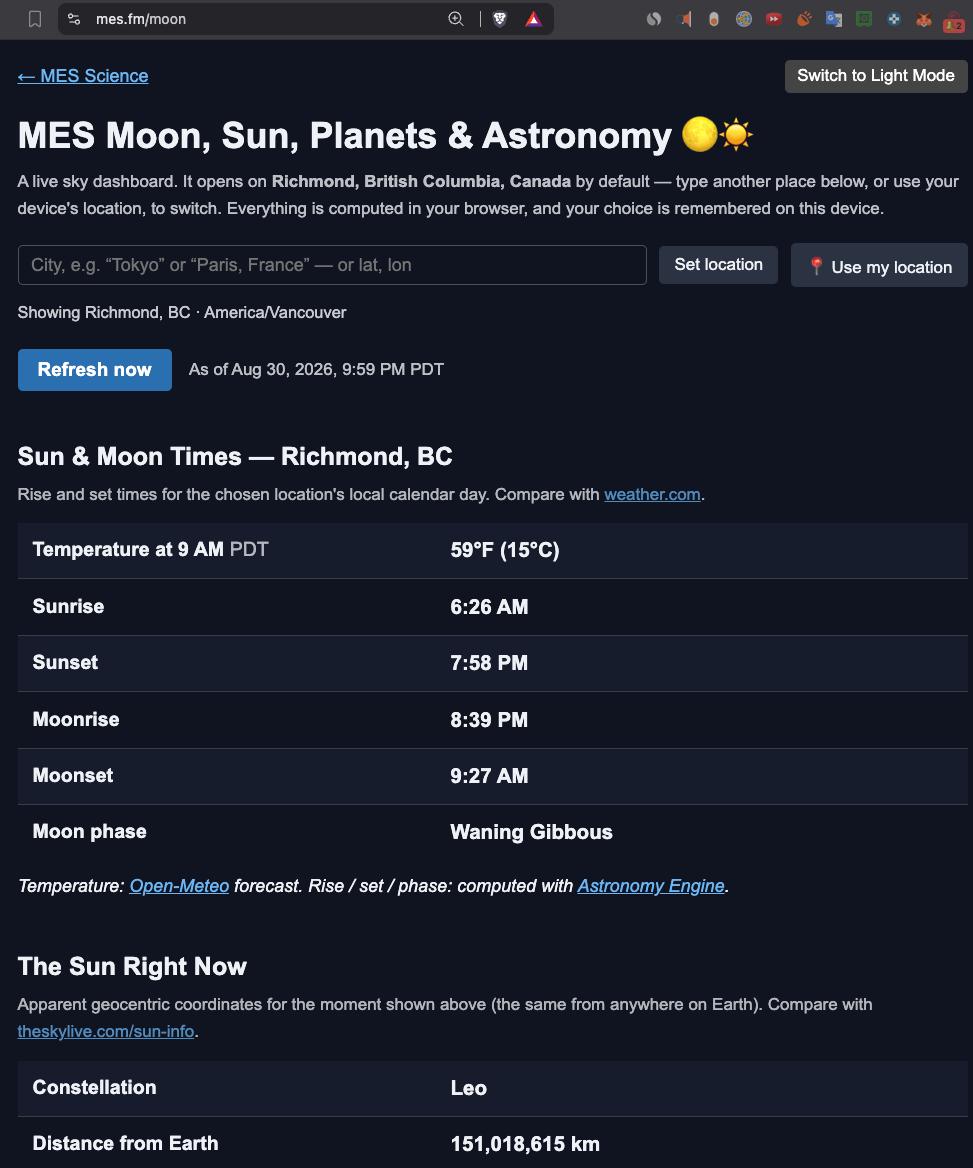The image size is (973, 1168).
Task: Click Use my location button
Action: coord(879,266)
